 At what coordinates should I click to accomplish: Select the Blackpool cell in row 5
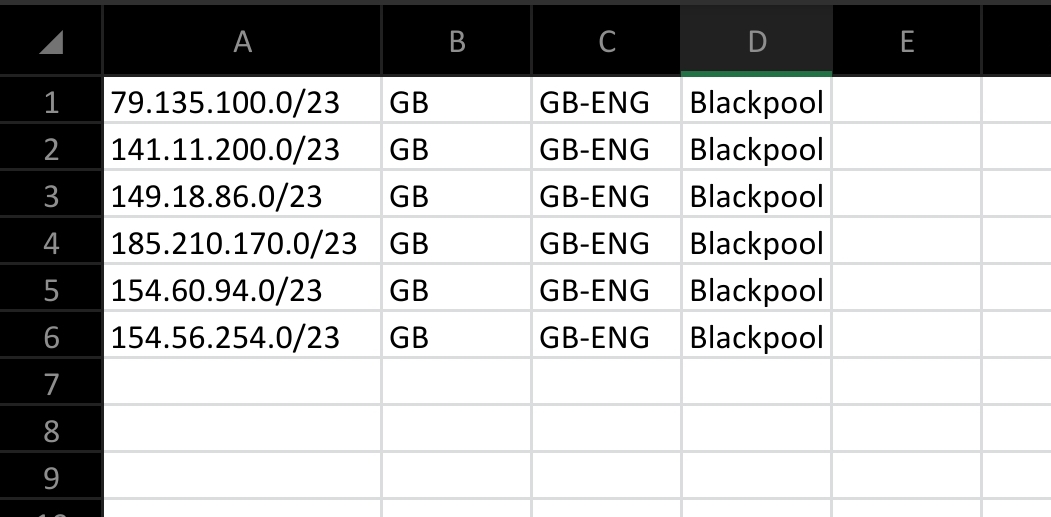757,288
